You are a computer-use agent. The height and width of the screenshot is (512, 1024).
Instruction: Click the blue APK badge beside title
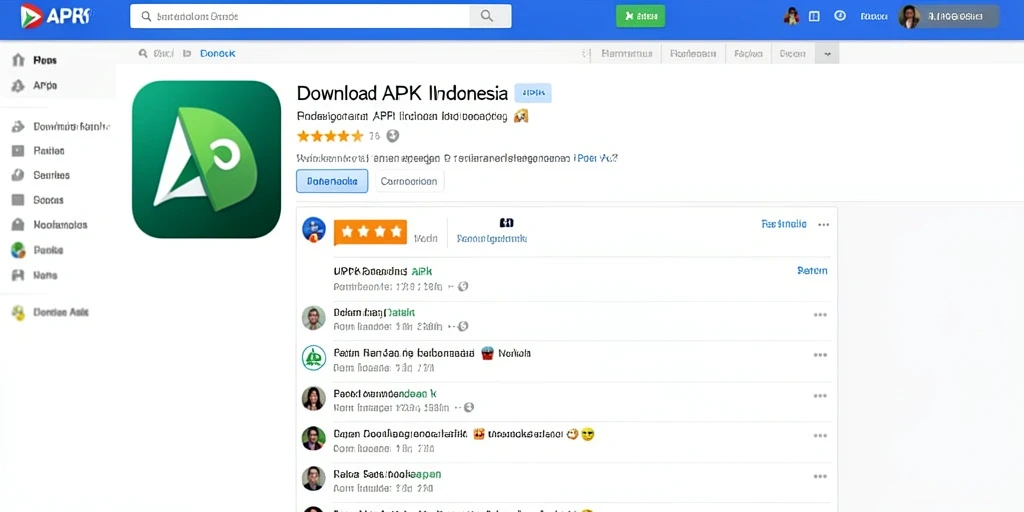(x=533, y=93)
